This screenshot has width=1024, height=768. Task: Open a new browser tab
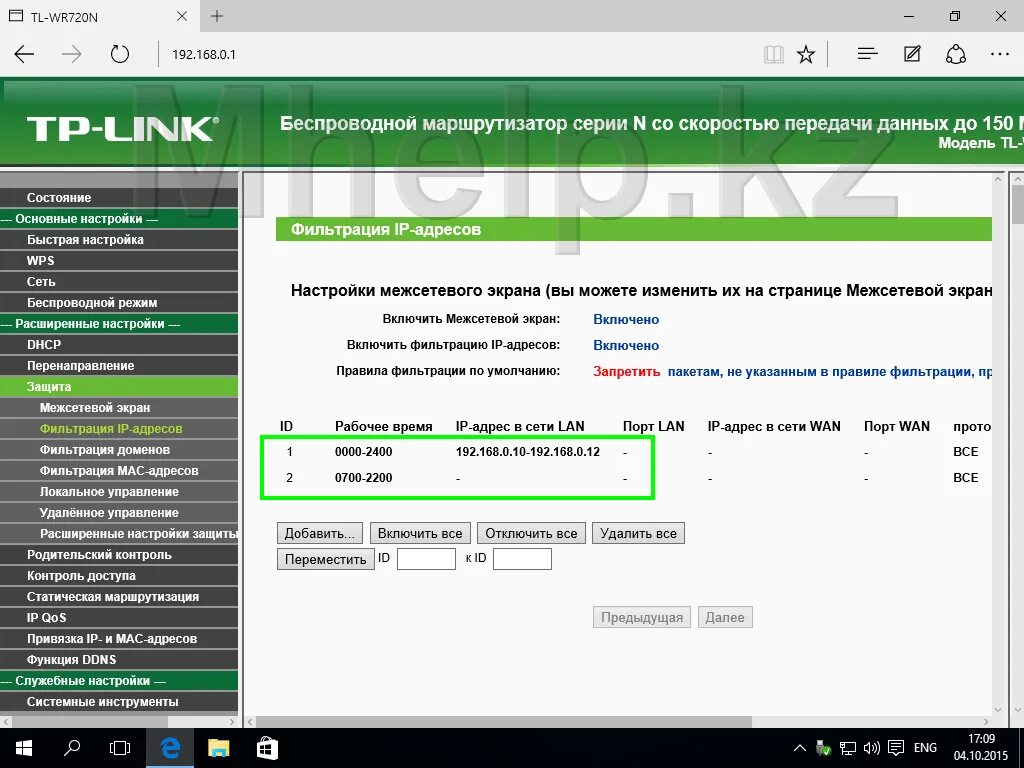click(217, 16)
